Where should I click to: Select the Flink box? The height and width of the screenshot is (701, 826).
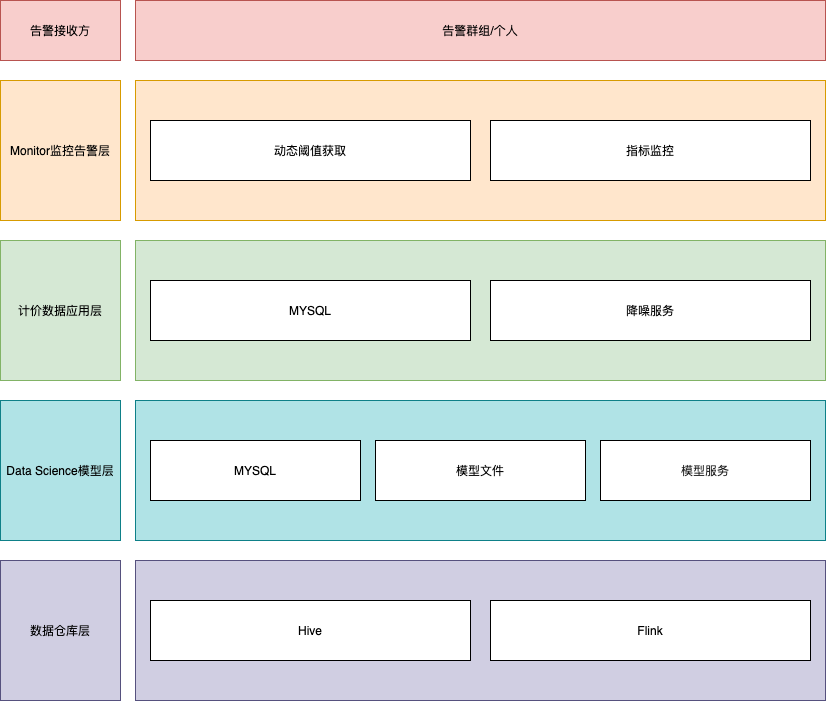[650, 630]
